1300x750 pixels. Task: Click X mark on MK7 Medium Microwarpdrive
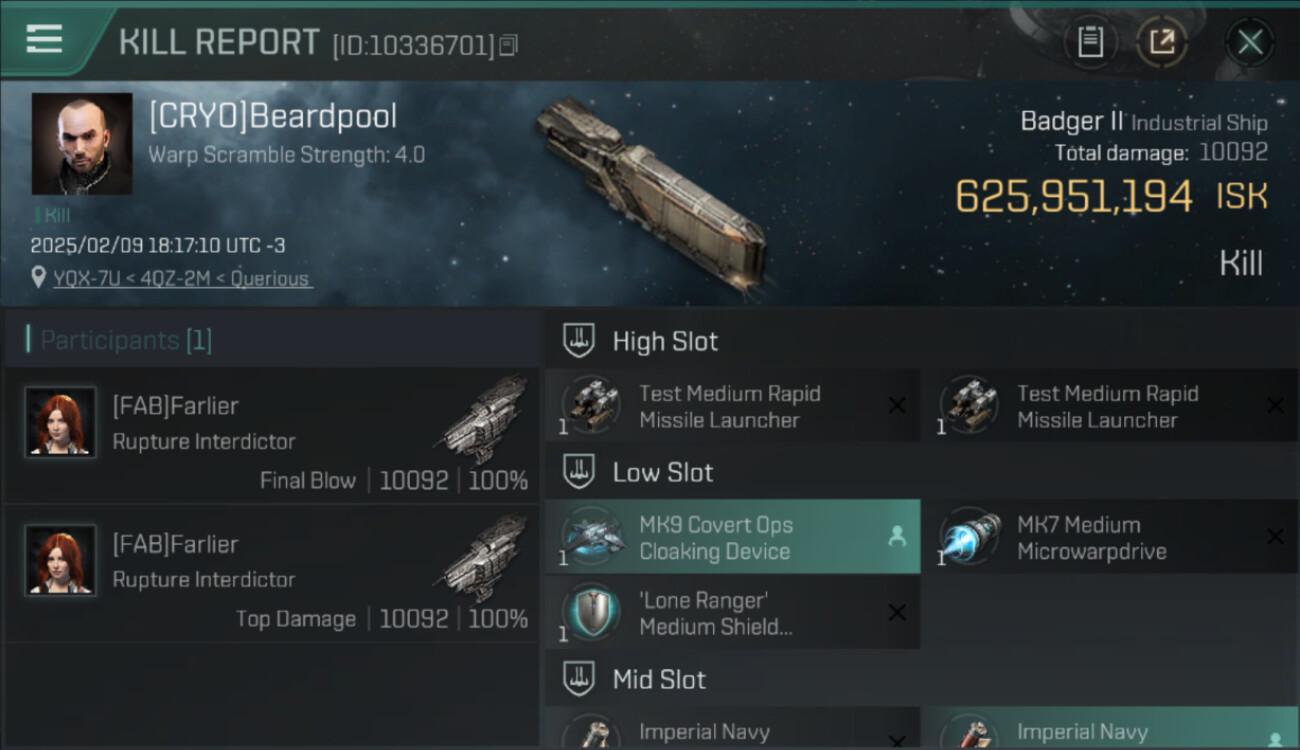(x=1275, y=537)
